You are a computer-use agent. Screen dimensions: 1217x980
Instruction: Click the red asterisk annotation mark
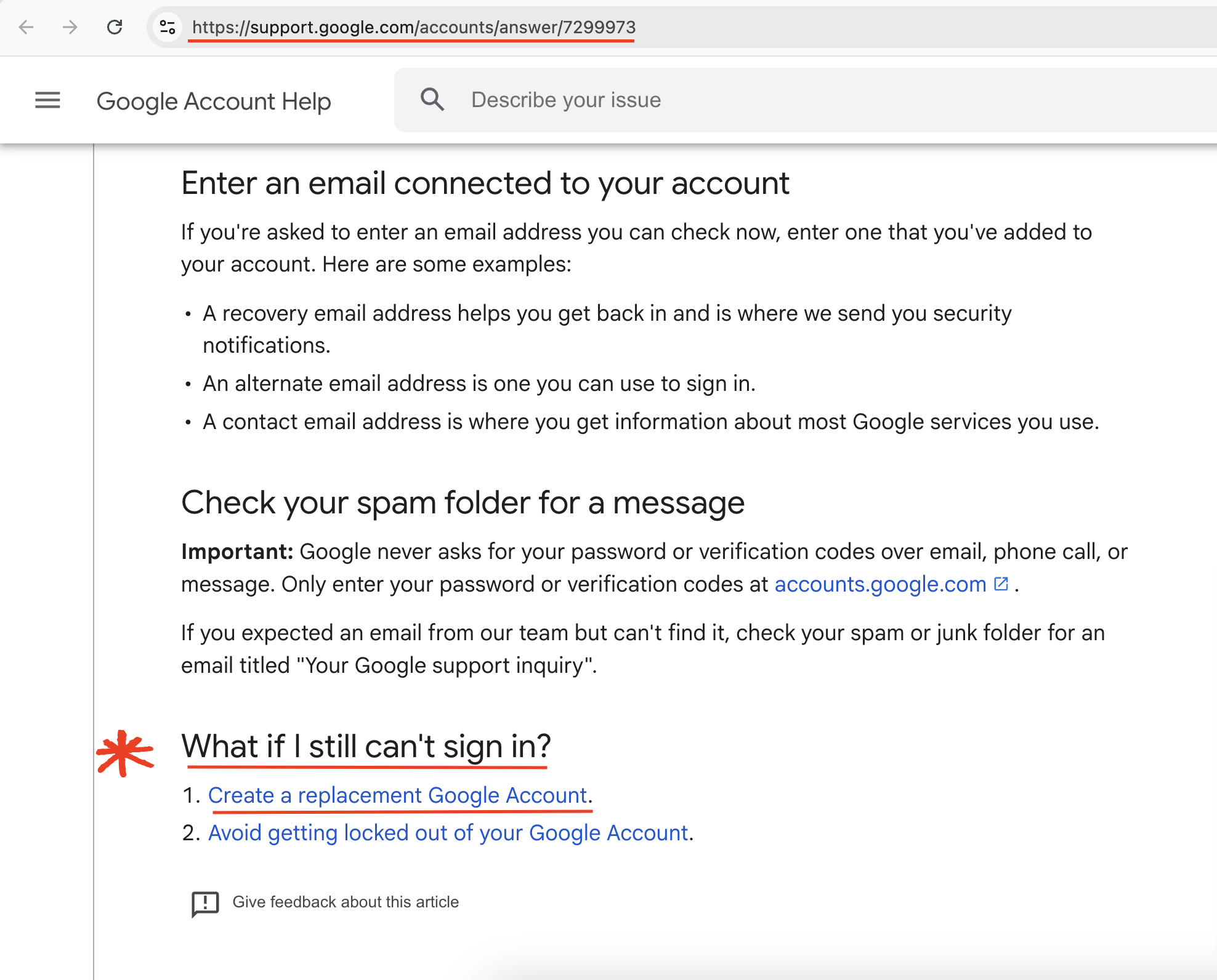click(x=125, y=752)
